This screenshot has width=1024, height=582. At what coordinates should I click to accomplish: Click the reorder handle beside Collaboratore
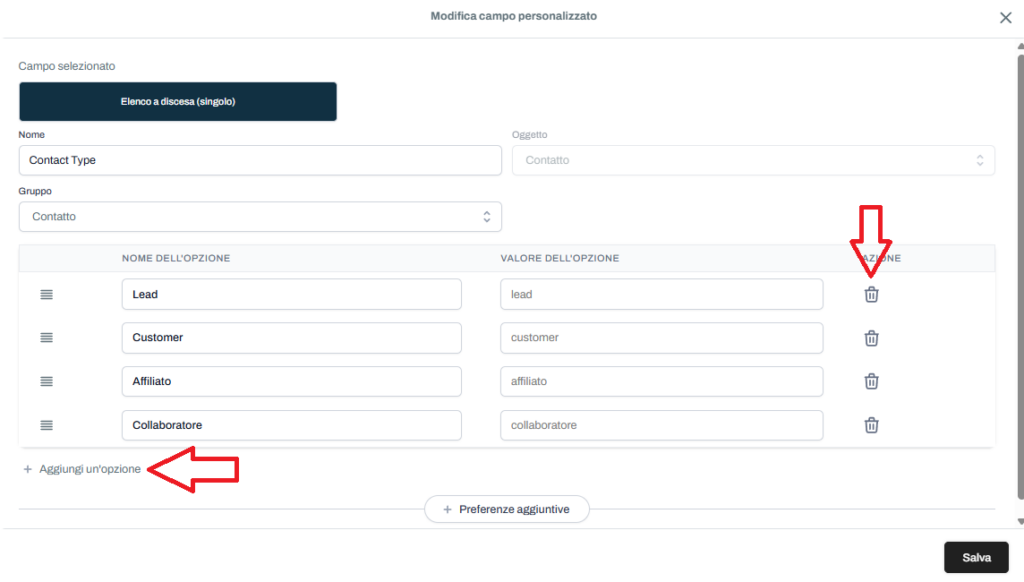pyautogui.click(x=46, y=425)
